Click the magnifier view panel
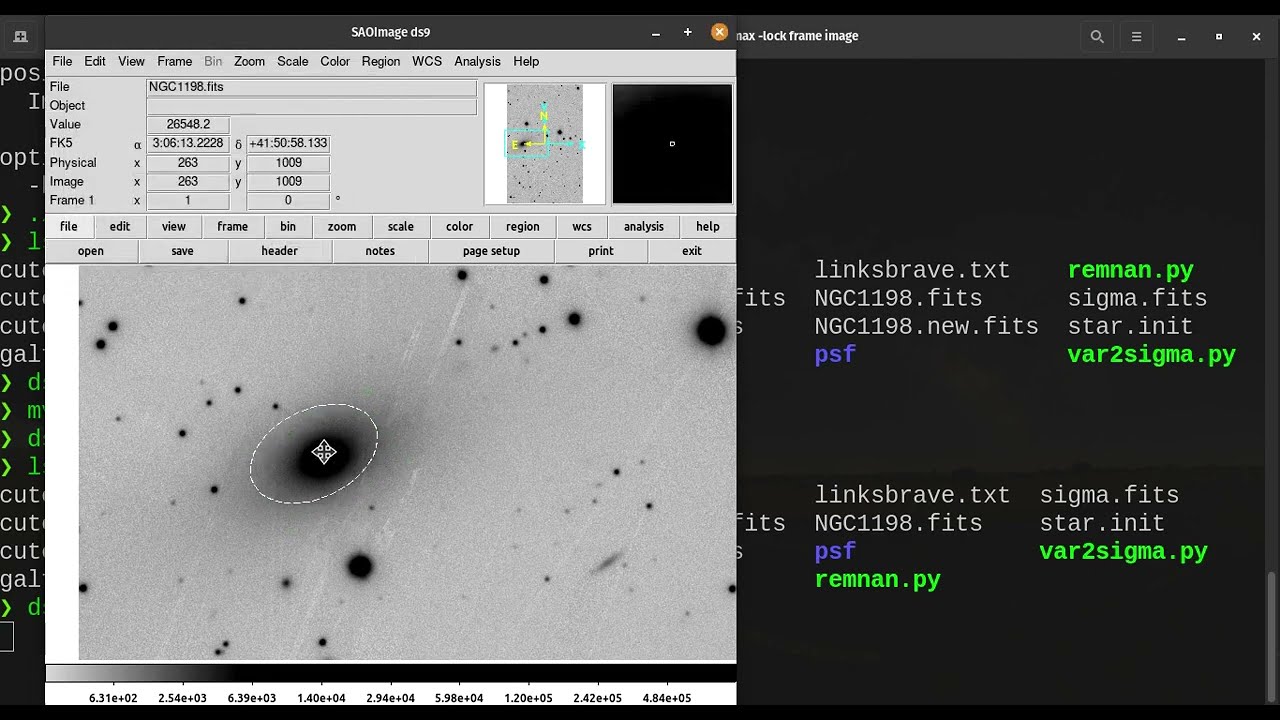 pos(672,144)
